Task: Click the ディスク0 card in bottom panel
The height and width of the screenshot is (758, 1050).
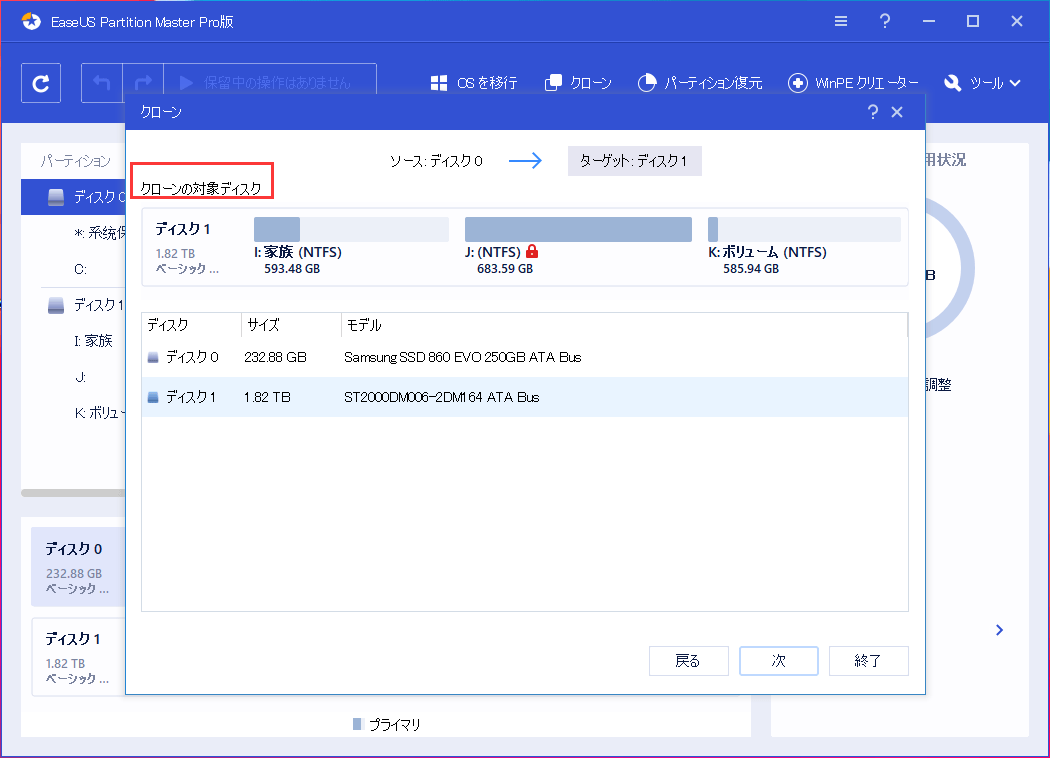Action: pos(78,566)
